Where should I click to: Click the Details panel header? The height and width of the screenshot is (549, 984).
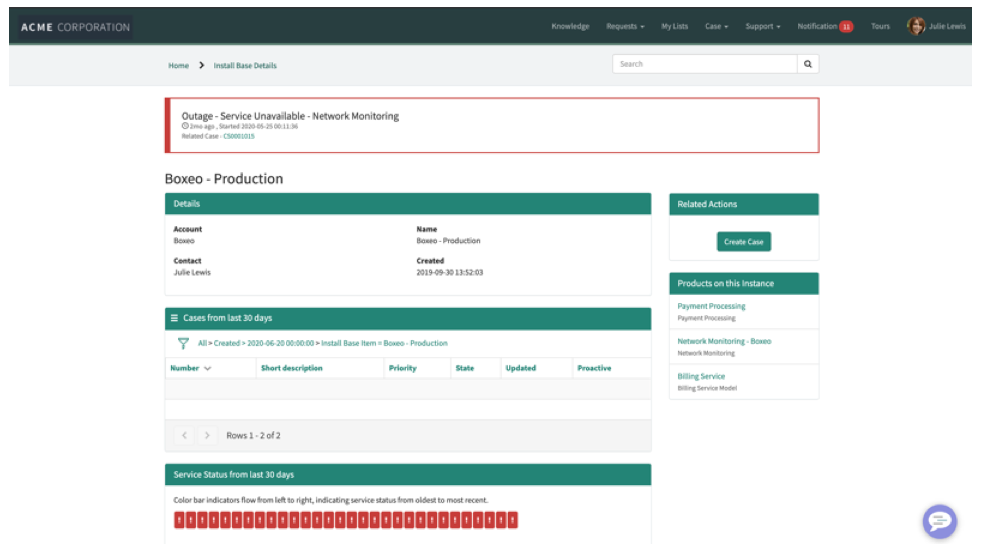tap(408, 204)
